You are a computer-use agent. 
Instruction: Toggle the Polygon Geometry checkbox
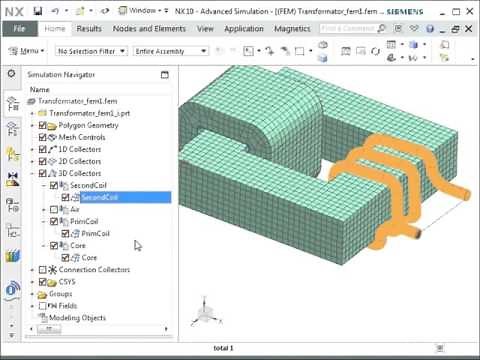click(x=42, y=125)
